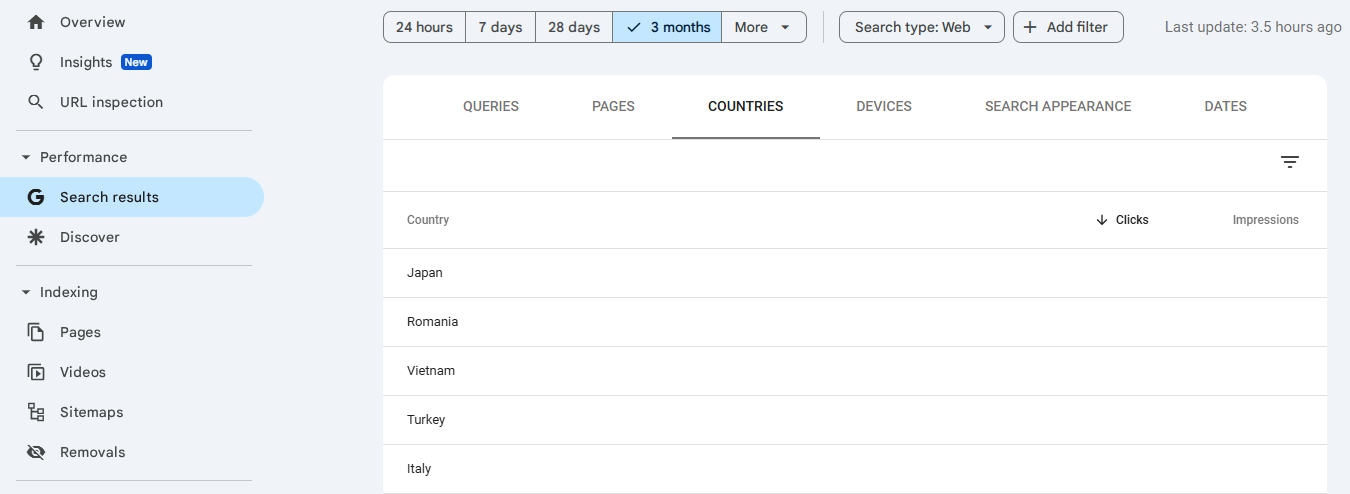Click the New badge next to Insights
1350x494 pixels.
point(136,62)
